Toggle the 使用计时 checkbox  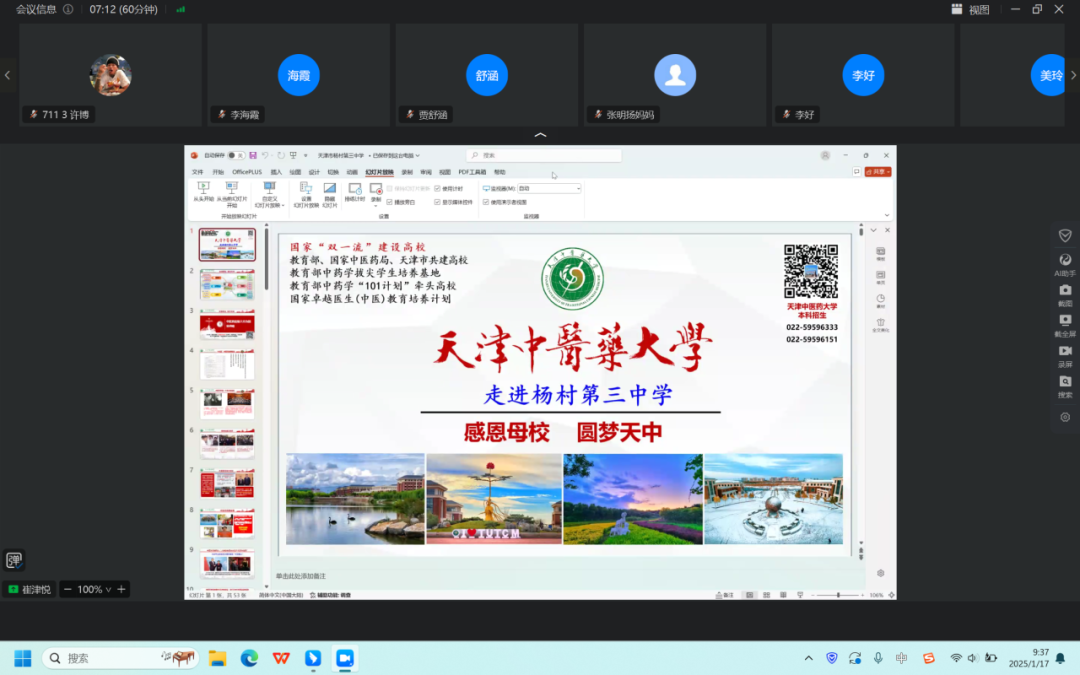tap(437, 188)
